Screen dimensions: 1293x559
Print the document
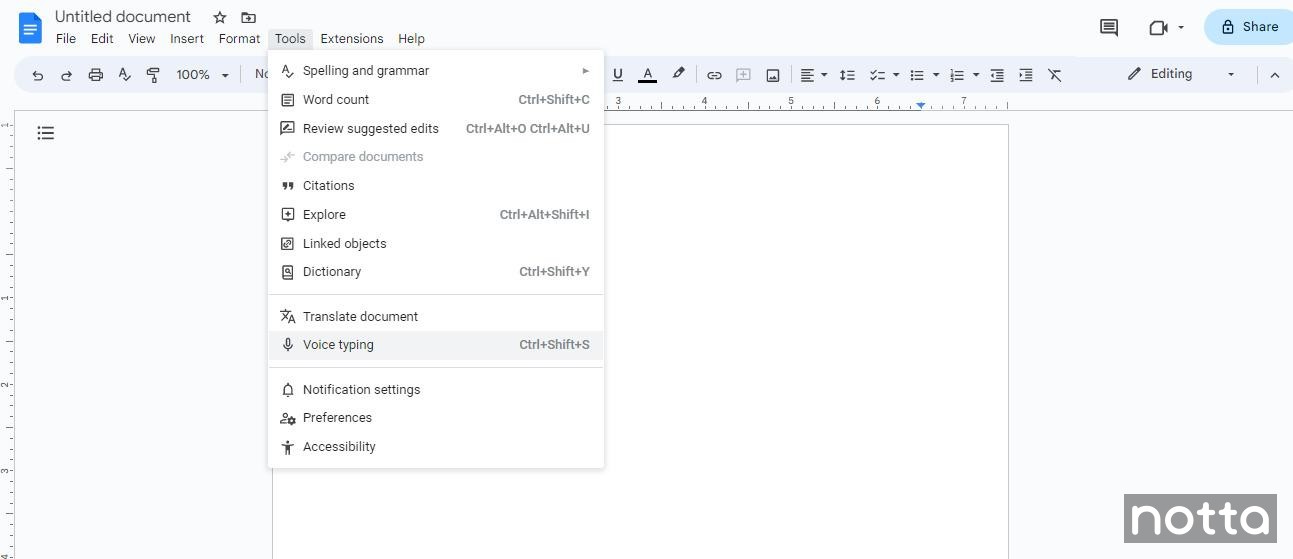pos(95,75)
